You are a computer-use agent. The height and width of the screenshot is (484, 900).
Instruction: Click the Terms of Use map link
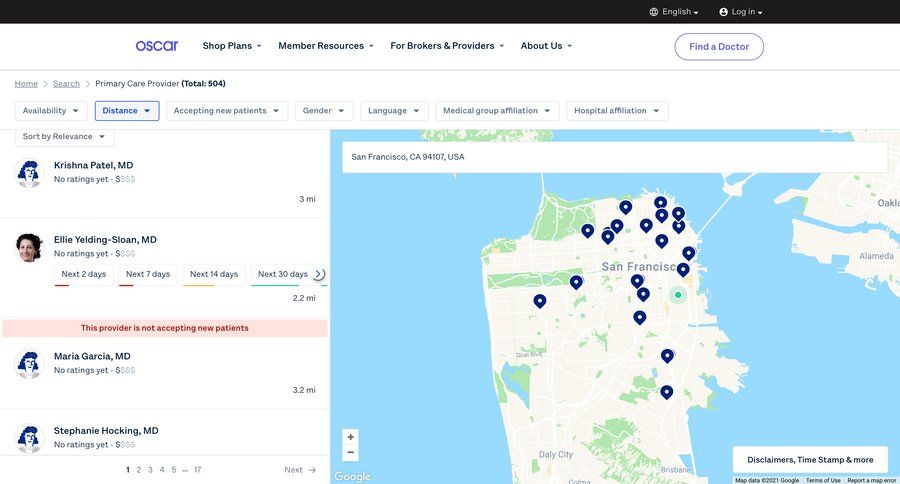(823, 481)
